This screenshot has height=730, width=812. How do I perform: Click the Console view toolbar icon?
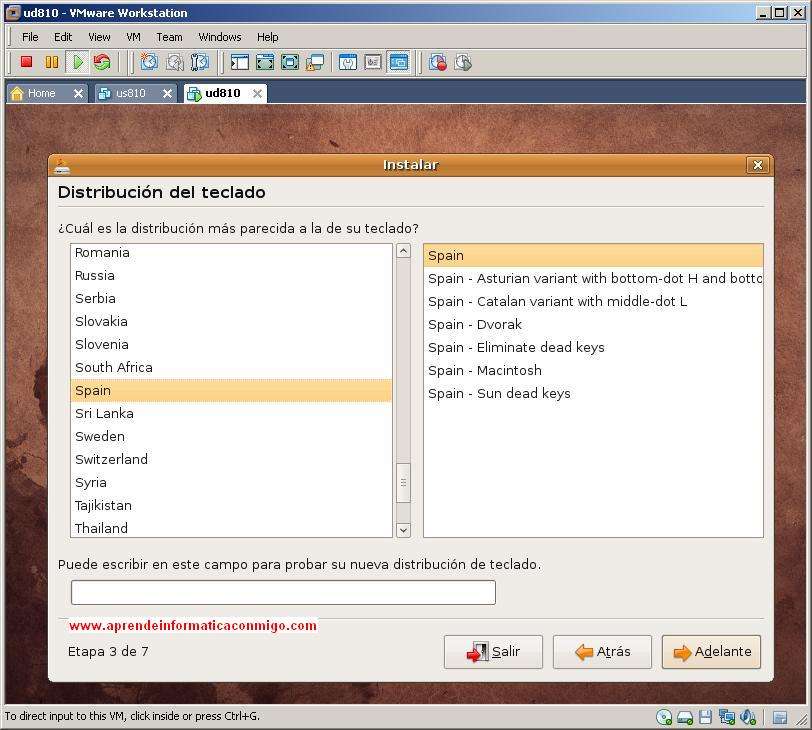tap(398, 63)
